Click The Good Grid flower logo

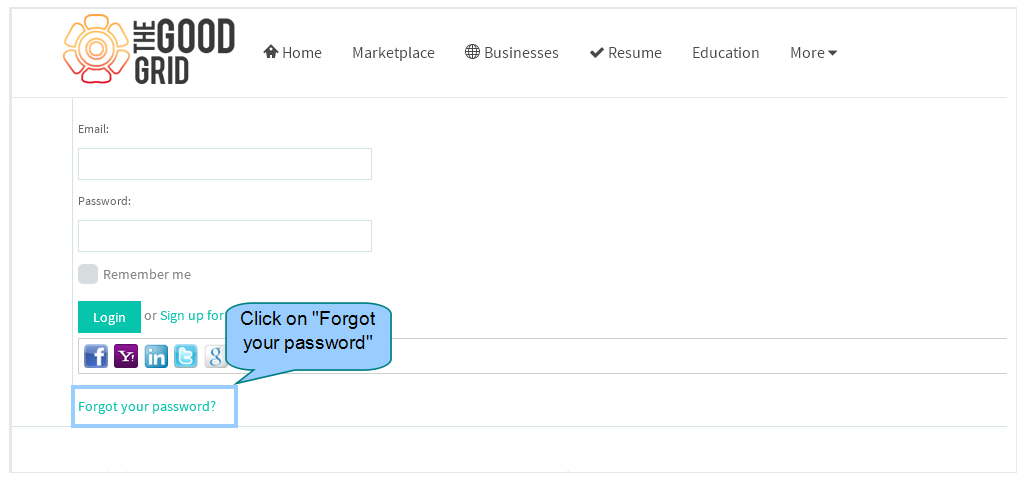(x=96, y=49)
